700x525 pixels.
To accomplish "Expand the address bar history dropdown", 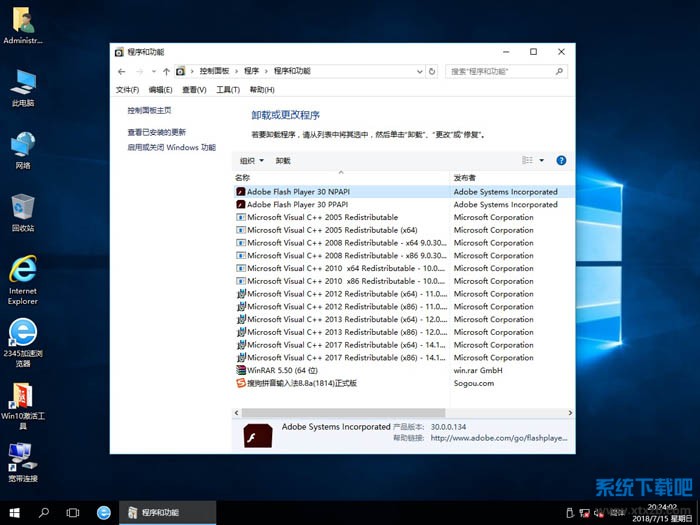I will pyautogui.click(x=419, y=72).
